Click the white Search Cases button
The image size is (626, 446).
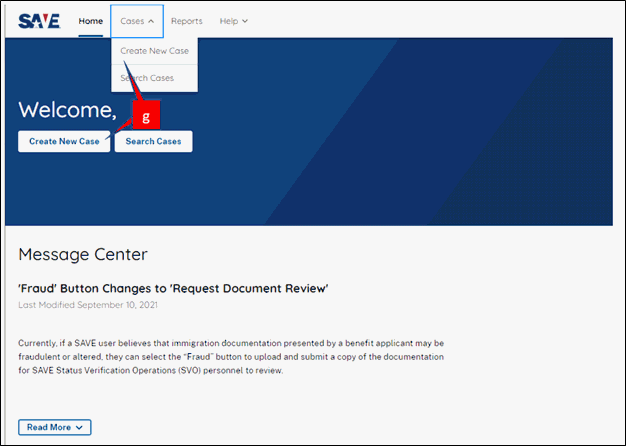(x=153, y=141)
